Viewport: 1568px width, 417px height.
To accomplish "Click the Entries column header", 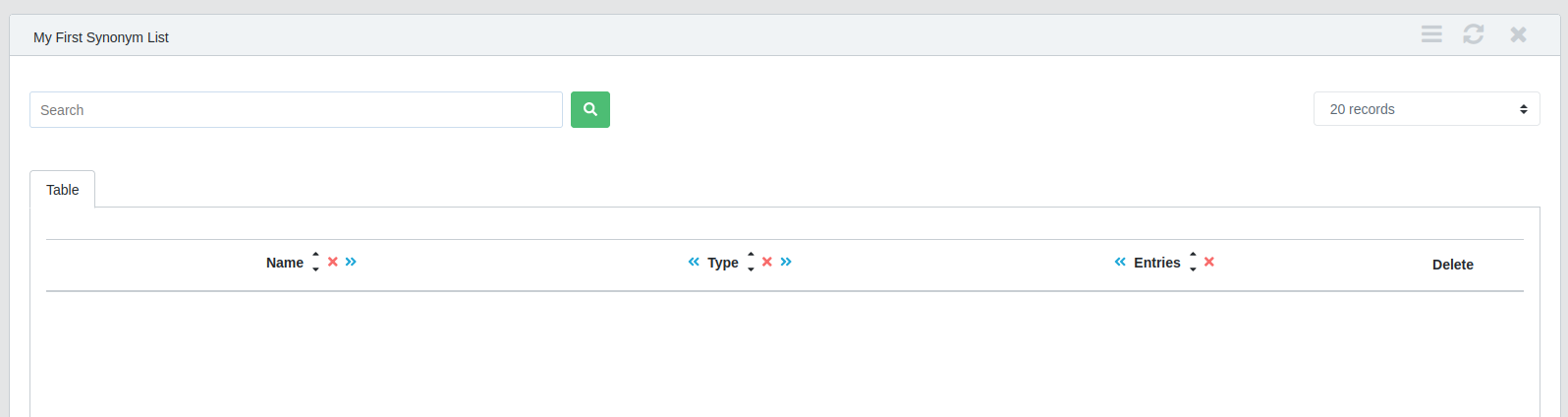I will [x=1156, y=263].
